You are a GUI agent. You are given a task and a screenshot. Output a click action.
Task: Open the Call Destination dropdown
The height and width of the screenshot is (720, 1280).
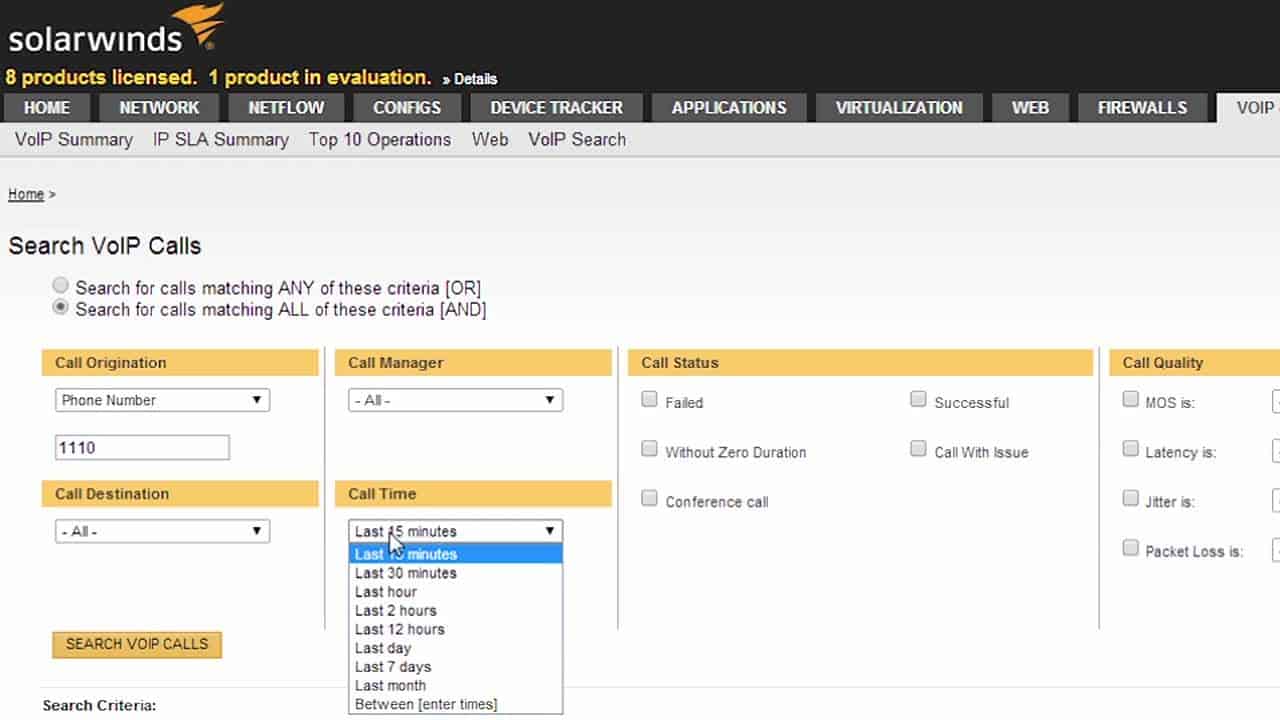(162, 531)
